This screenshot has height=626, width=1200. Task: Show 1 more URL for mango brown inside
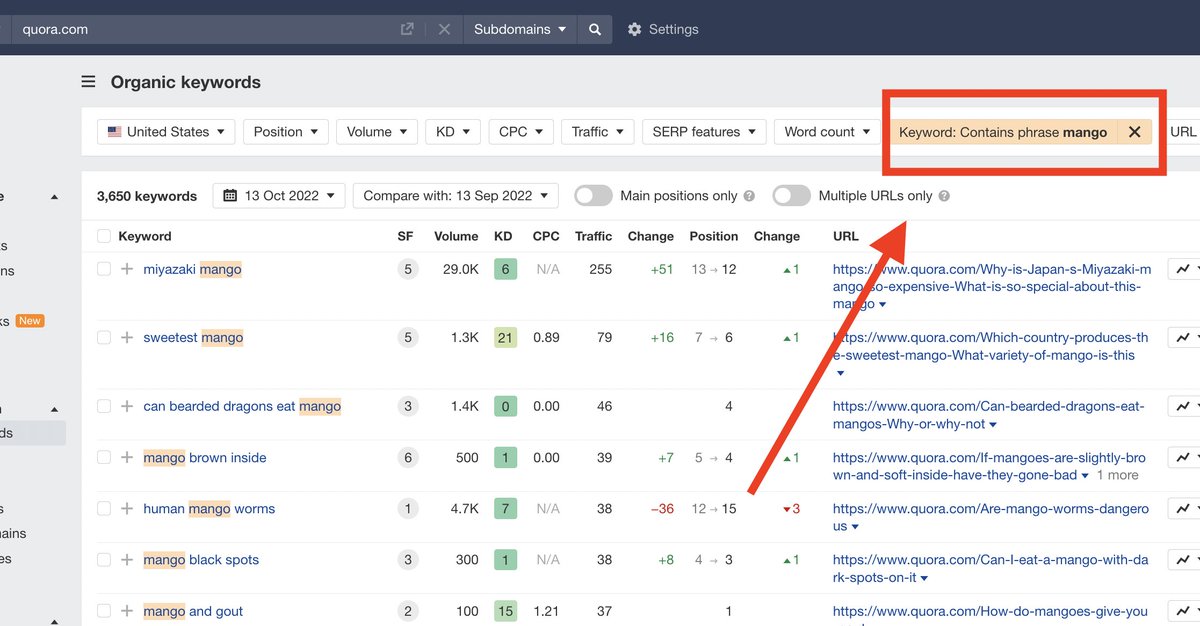tap(1118, 475)
